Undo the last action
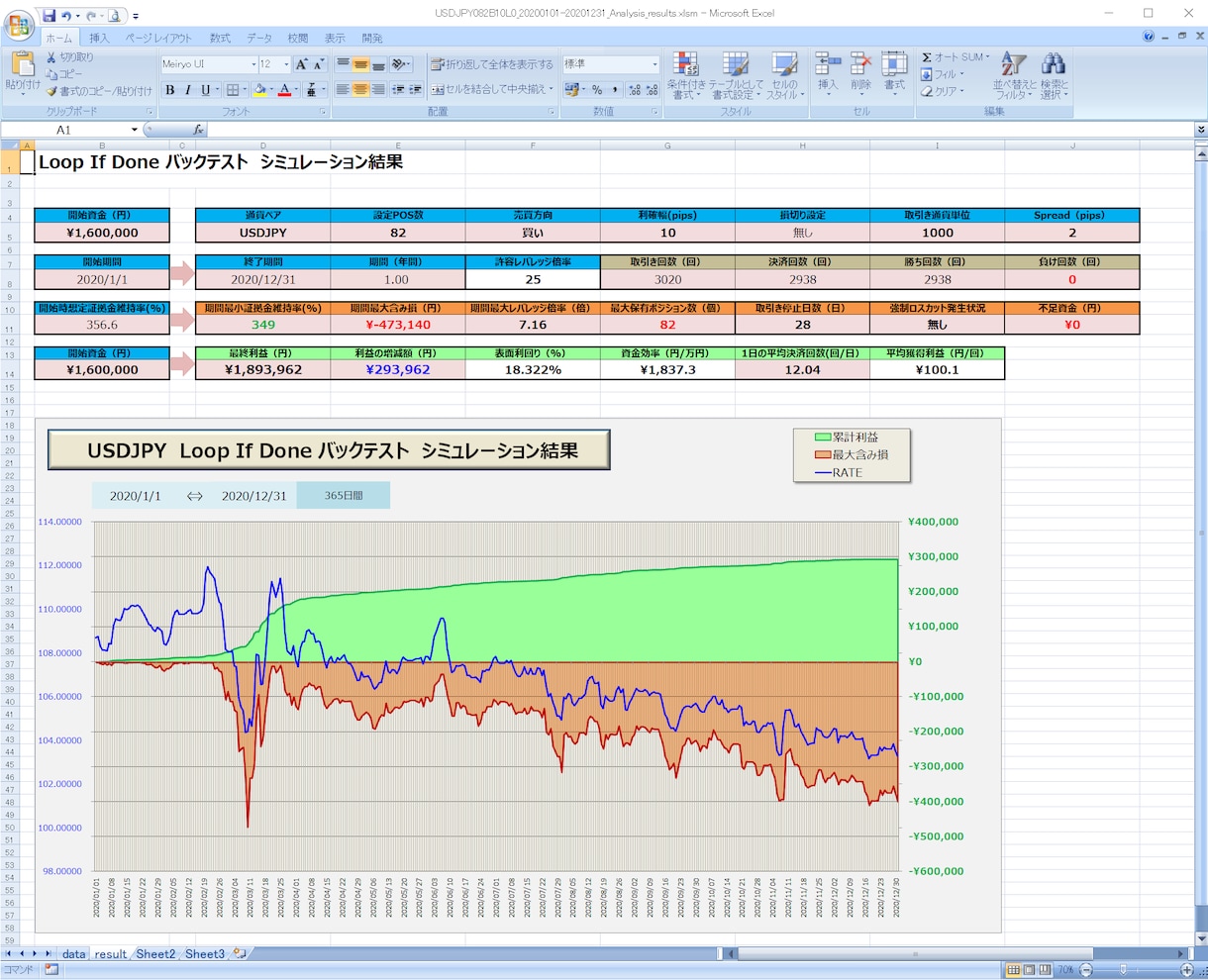 66,16
